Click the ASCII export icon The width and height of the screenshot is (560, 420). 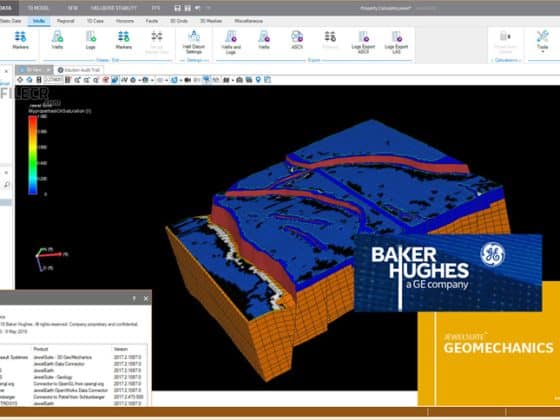tap(297, 40)
